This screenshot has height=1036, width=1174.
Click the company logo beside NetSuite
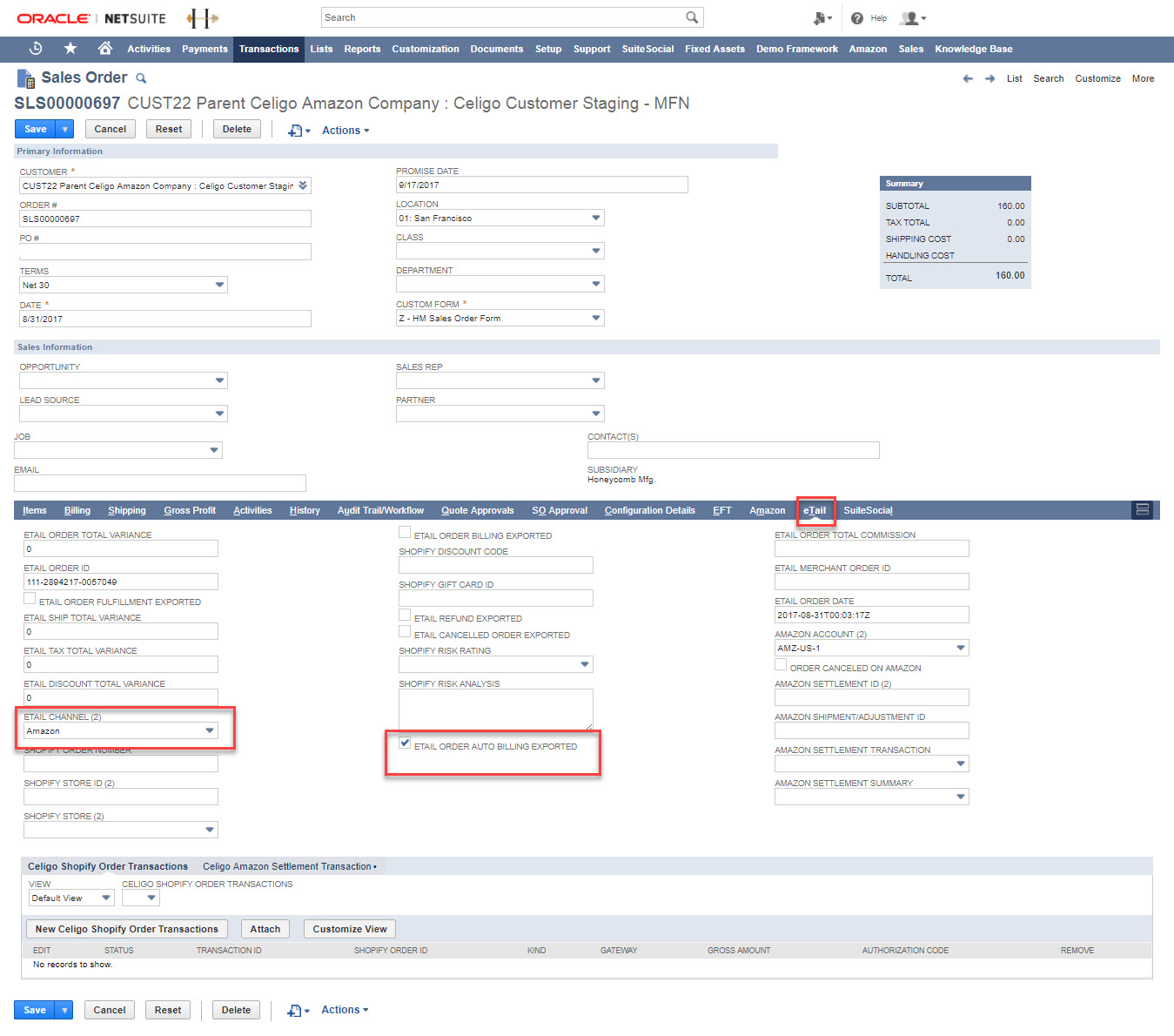pos(203,17)
